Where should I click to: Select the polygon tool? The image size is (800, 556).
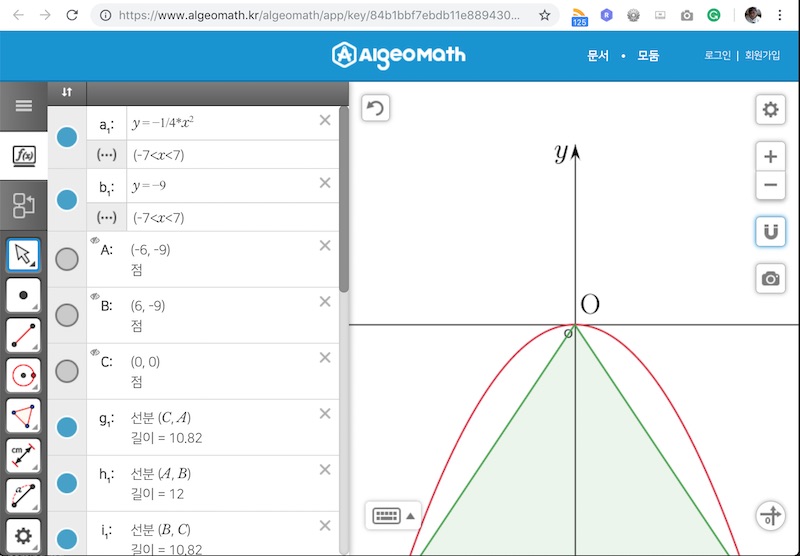[x=23, y=416]
